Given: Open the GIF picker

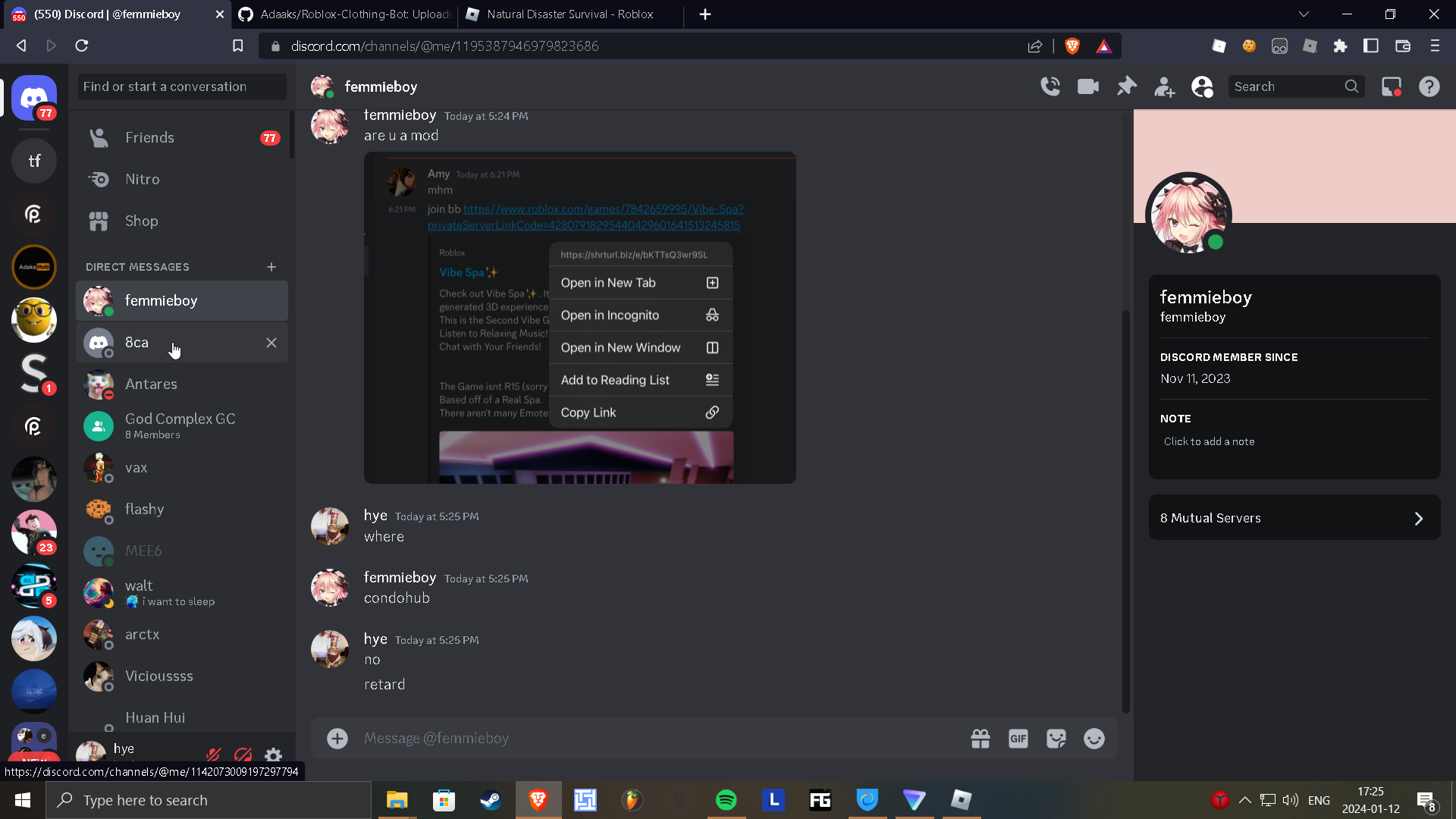Looking at the screenshot, I should click(1018, 739).
